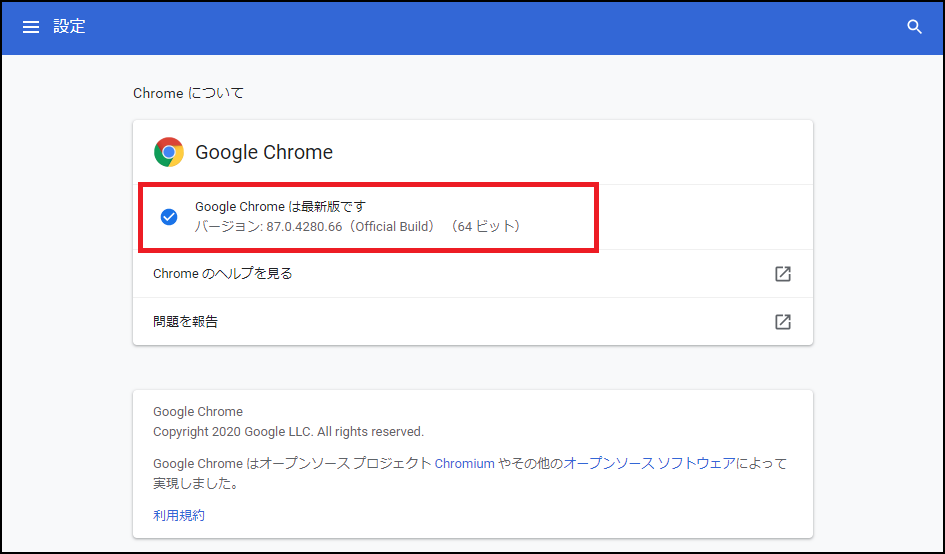Screen dimensions: 945x554
Task: Open the Chromium link
Action: point(464,464)
